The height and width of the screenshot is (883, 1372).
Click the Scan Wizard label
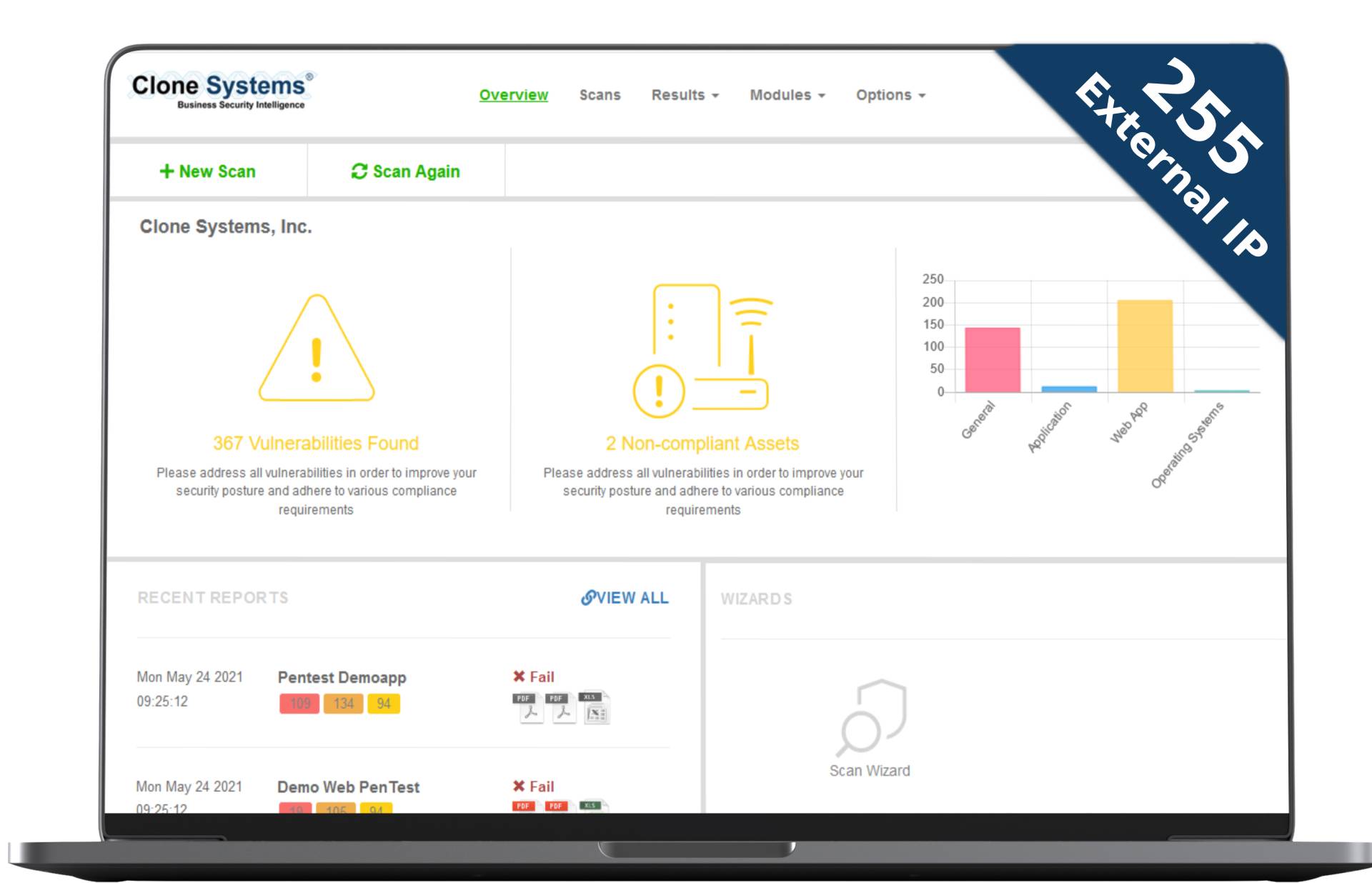(x=870, y=771)
